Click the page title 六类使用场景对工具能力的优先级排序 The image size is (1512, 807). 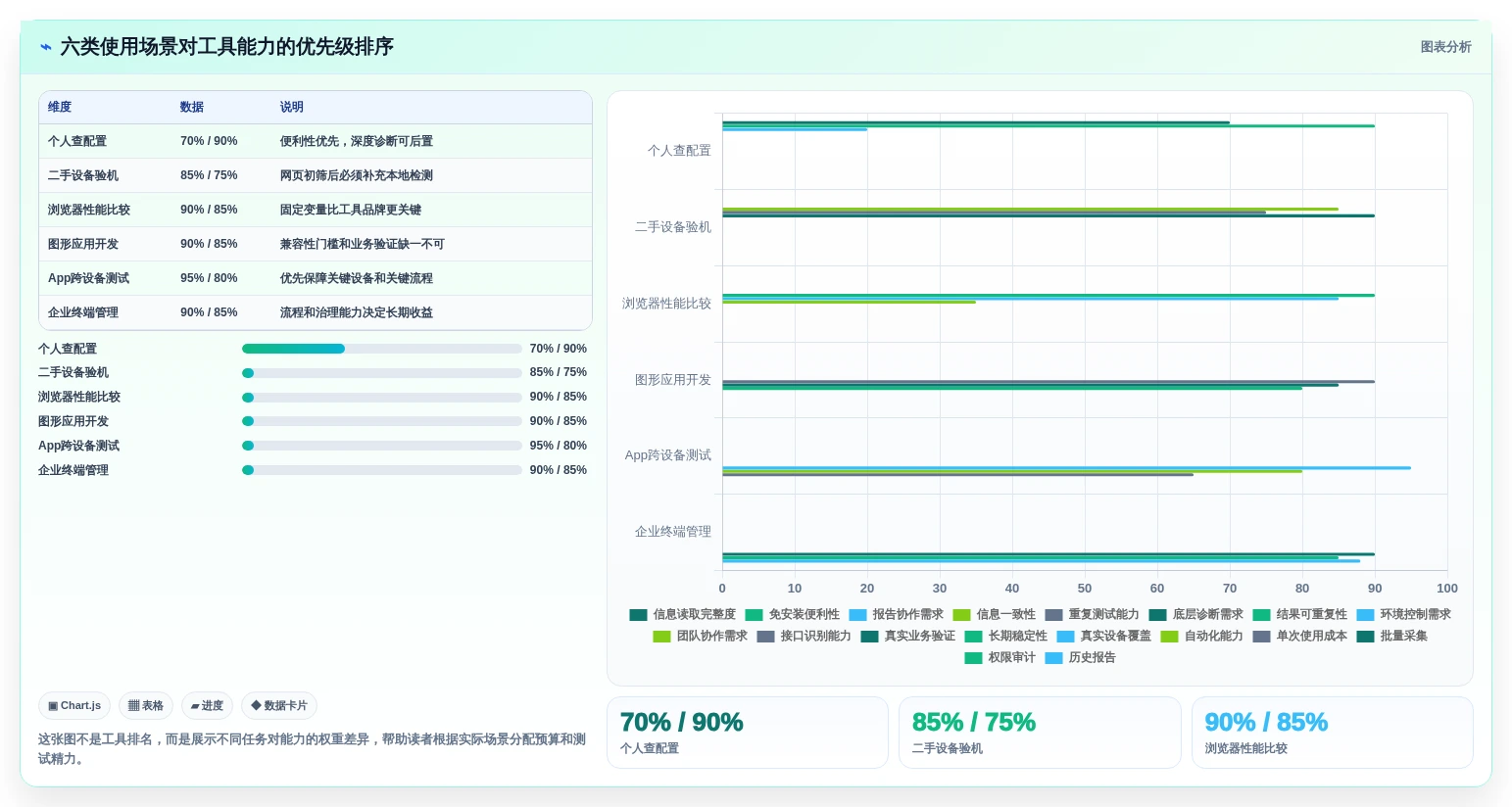[227, 47]
